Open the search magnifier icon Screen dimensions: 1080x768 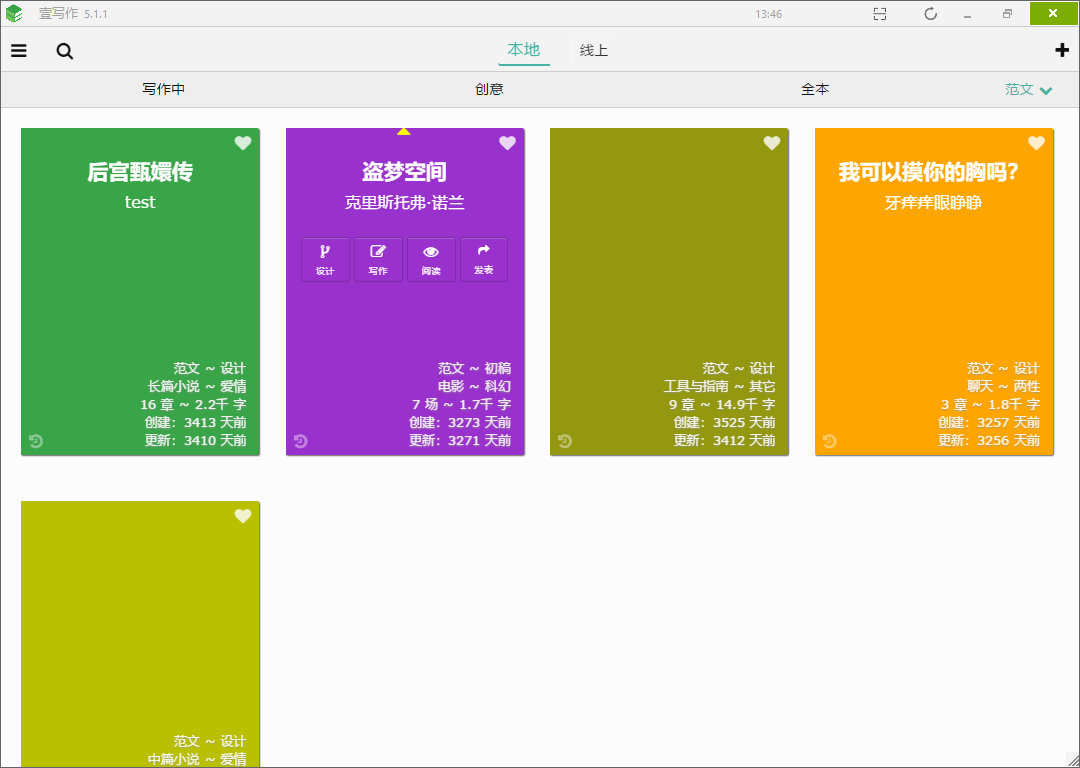click(x=65, y=51)
